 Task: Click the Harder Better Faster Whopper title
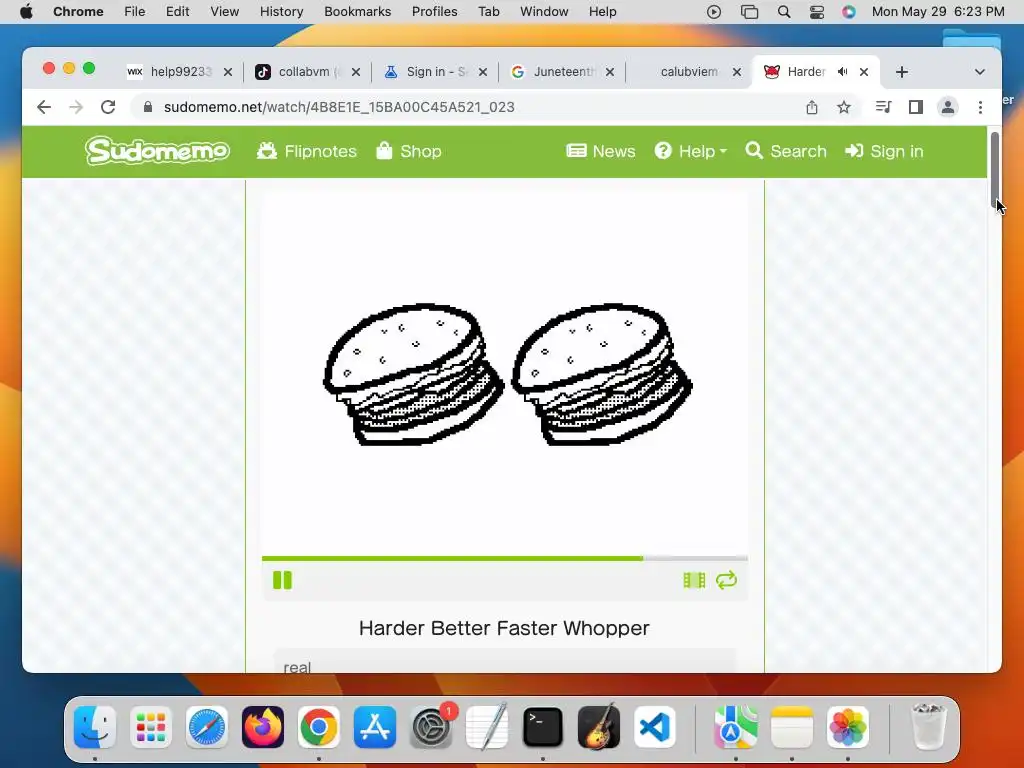pyautogui.click(x=504, y=628)
